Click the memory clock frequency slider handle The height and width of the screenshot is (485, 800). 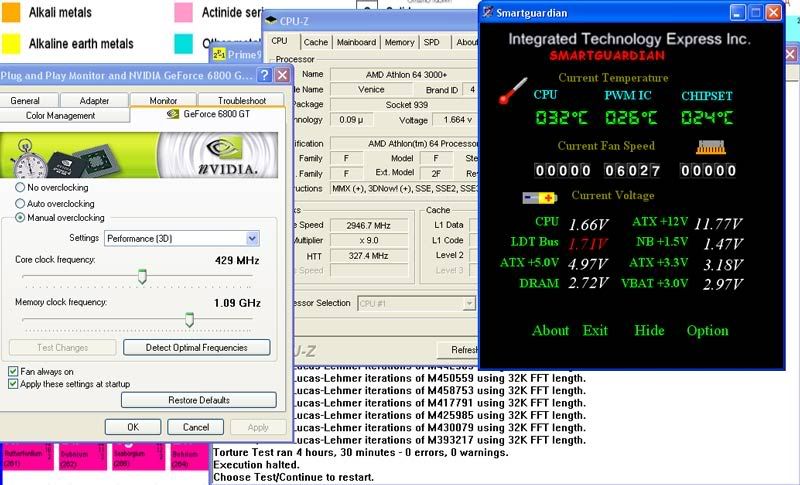(189, 320)
